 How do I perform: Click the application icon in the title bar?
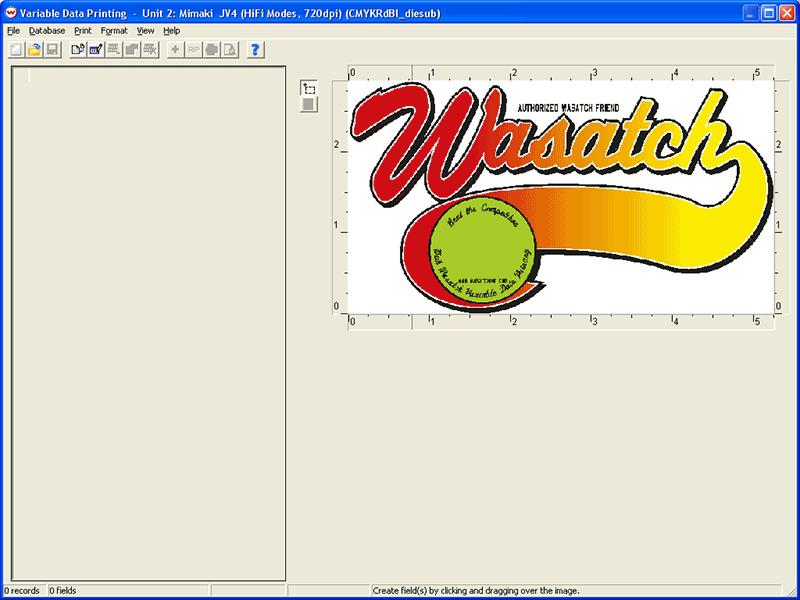point(11,13)
